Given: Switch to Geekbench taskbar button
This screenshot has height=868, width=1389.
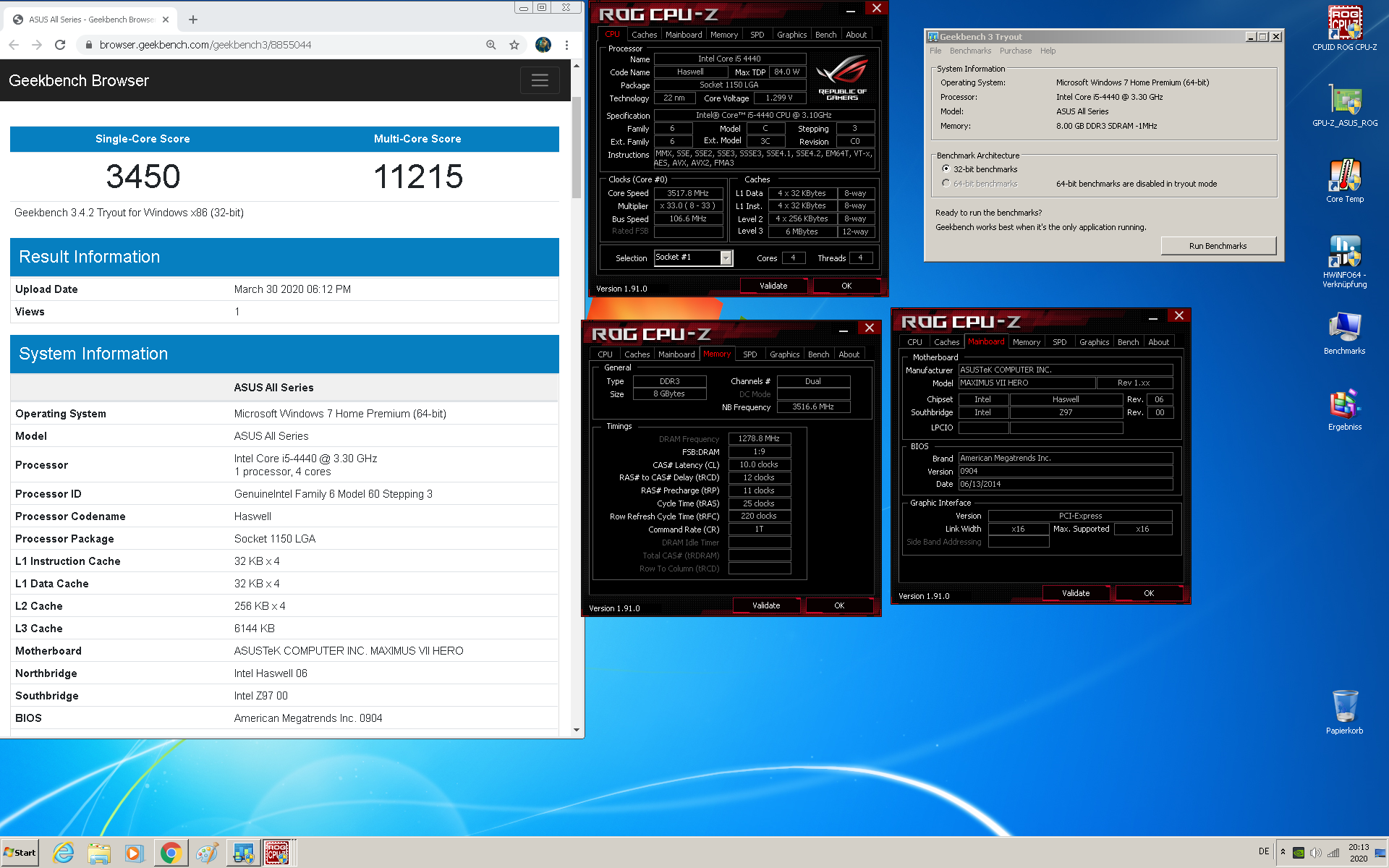Looking at the screenshot, I should (x=243, y=853).
